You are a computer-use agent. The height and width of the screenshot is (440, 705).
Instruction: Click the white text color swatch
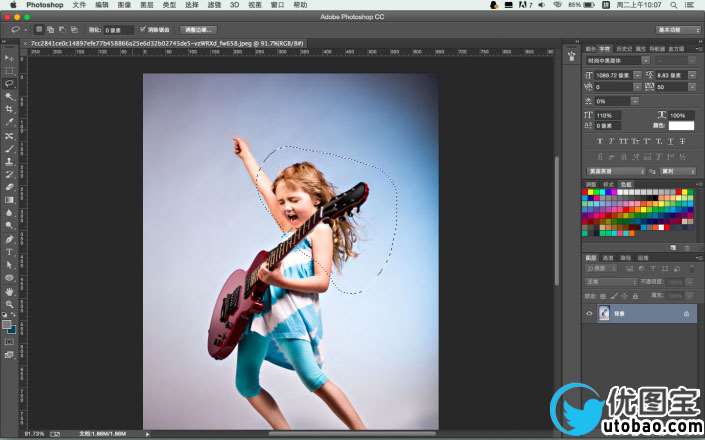coord(681,126)
